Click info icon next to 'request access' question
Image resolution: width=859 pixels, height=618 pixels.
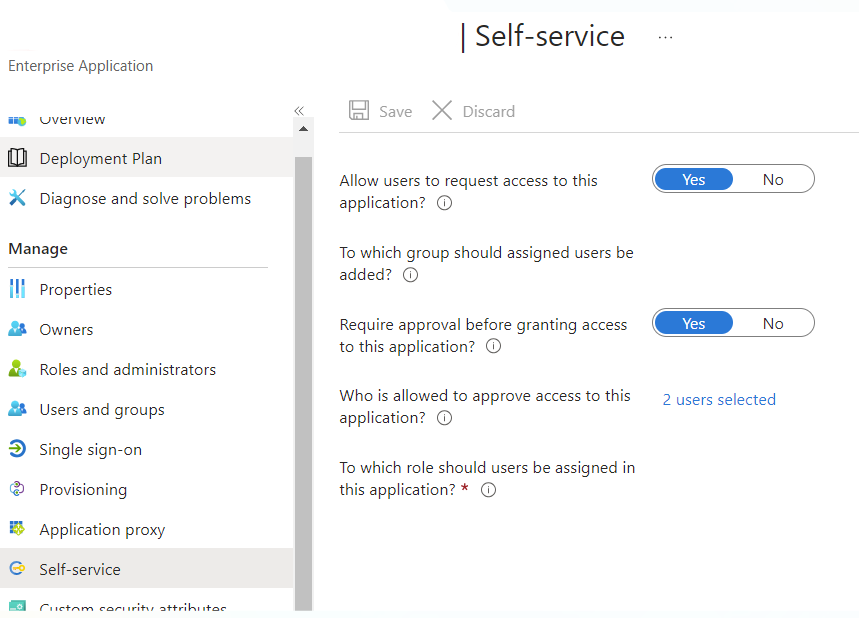(444, 203)
